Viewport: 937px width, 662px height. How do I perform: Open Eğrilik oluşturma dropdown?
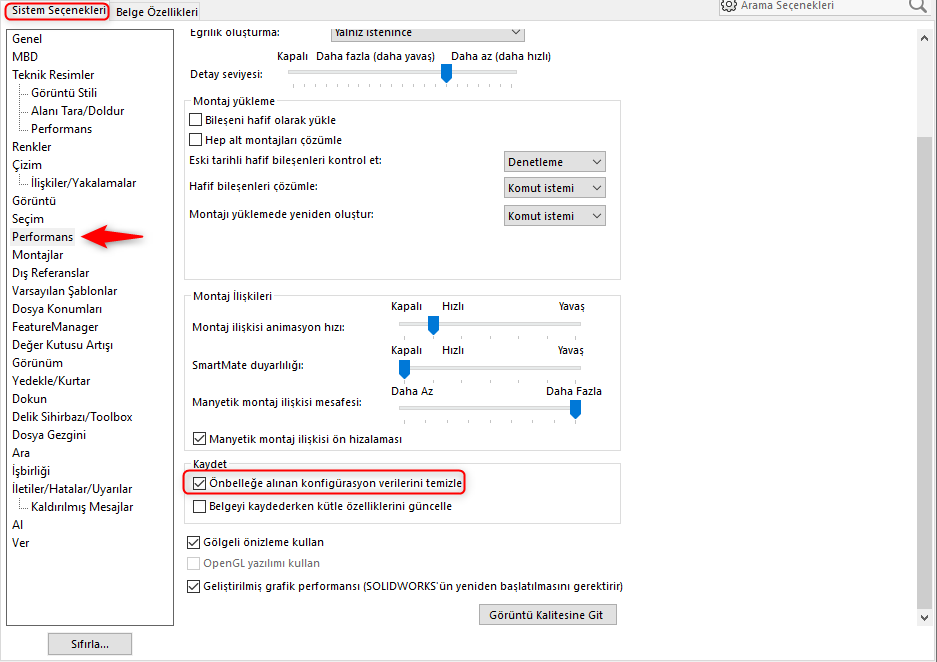point(428,33)
